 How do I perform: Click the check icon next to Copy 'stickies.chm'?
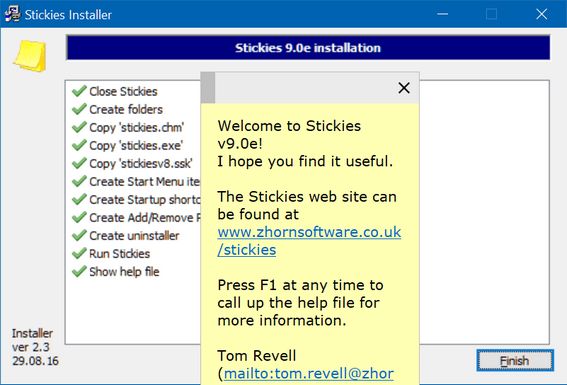tap(79, 127)
